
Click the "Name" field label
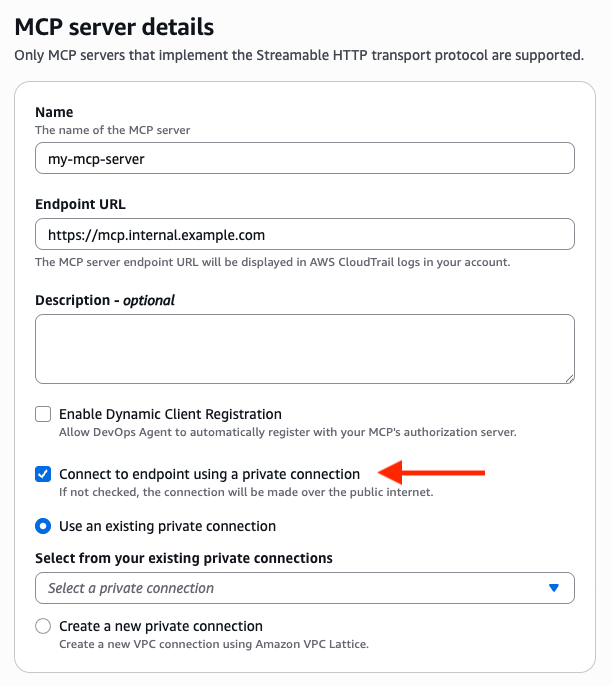(54, 113)
